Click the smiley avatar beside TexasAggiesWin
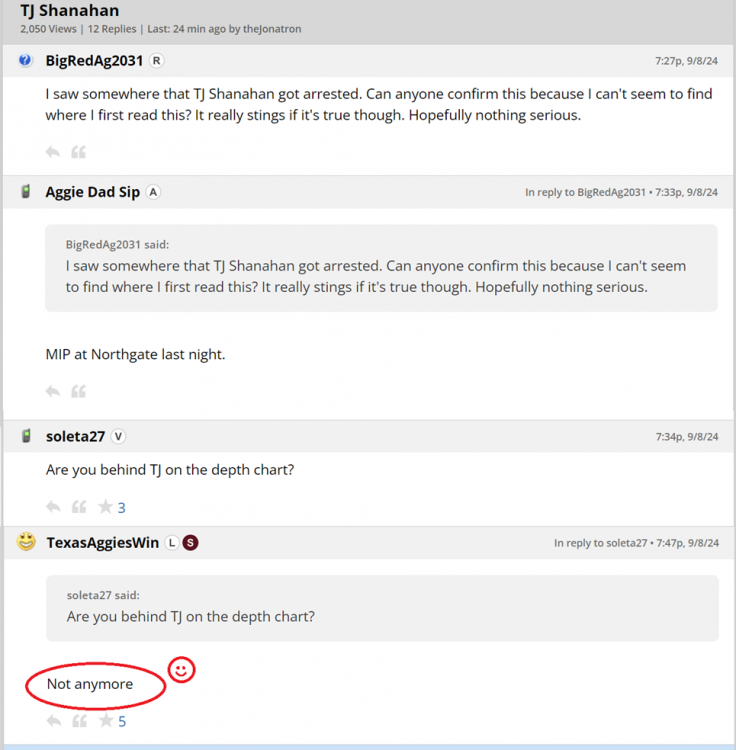Image resolution: width=736 pixels, height=750 pixels. [x=27, y=542]
